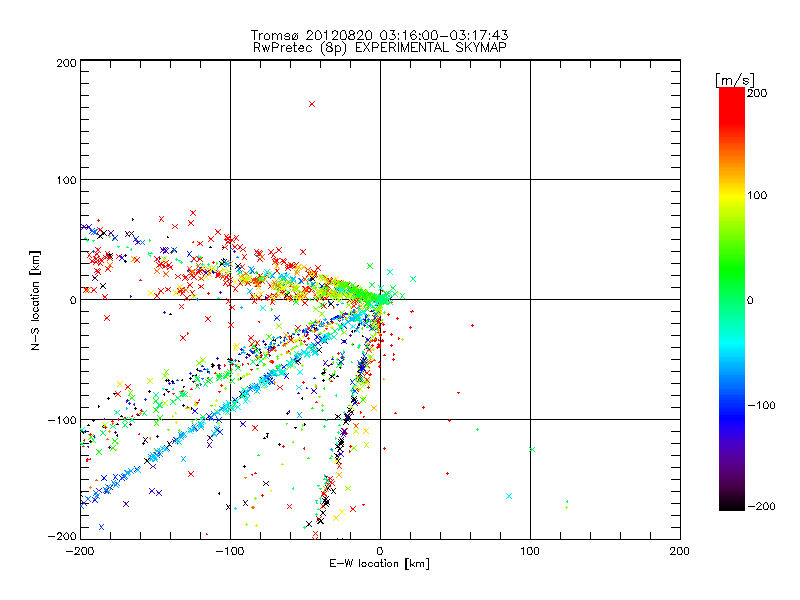Click the red region of the colorbar

(x=732, y=107)
